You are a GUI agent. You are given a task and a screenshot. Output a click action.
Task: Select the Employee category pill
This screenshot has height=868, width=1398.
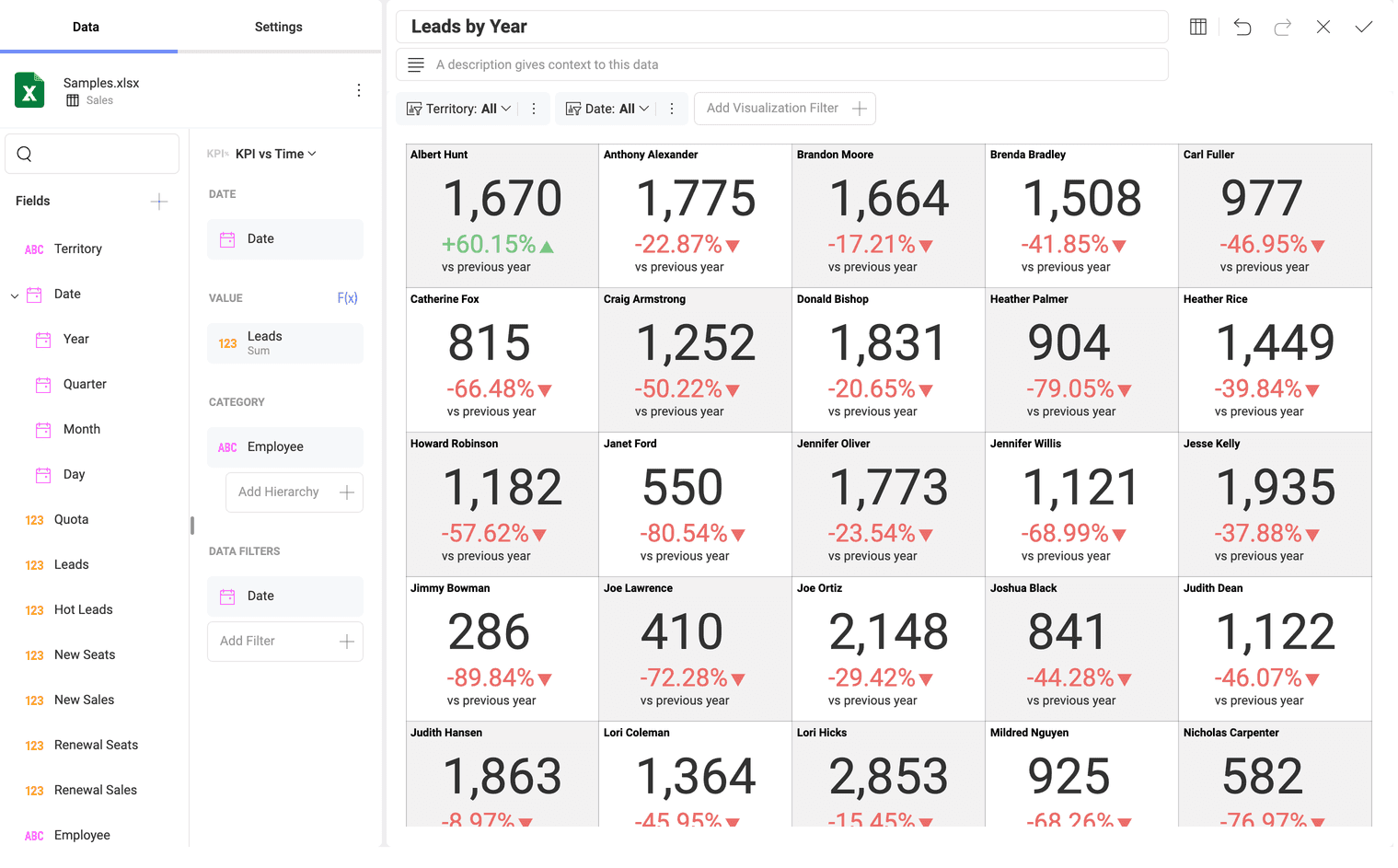tap(285, 447)
